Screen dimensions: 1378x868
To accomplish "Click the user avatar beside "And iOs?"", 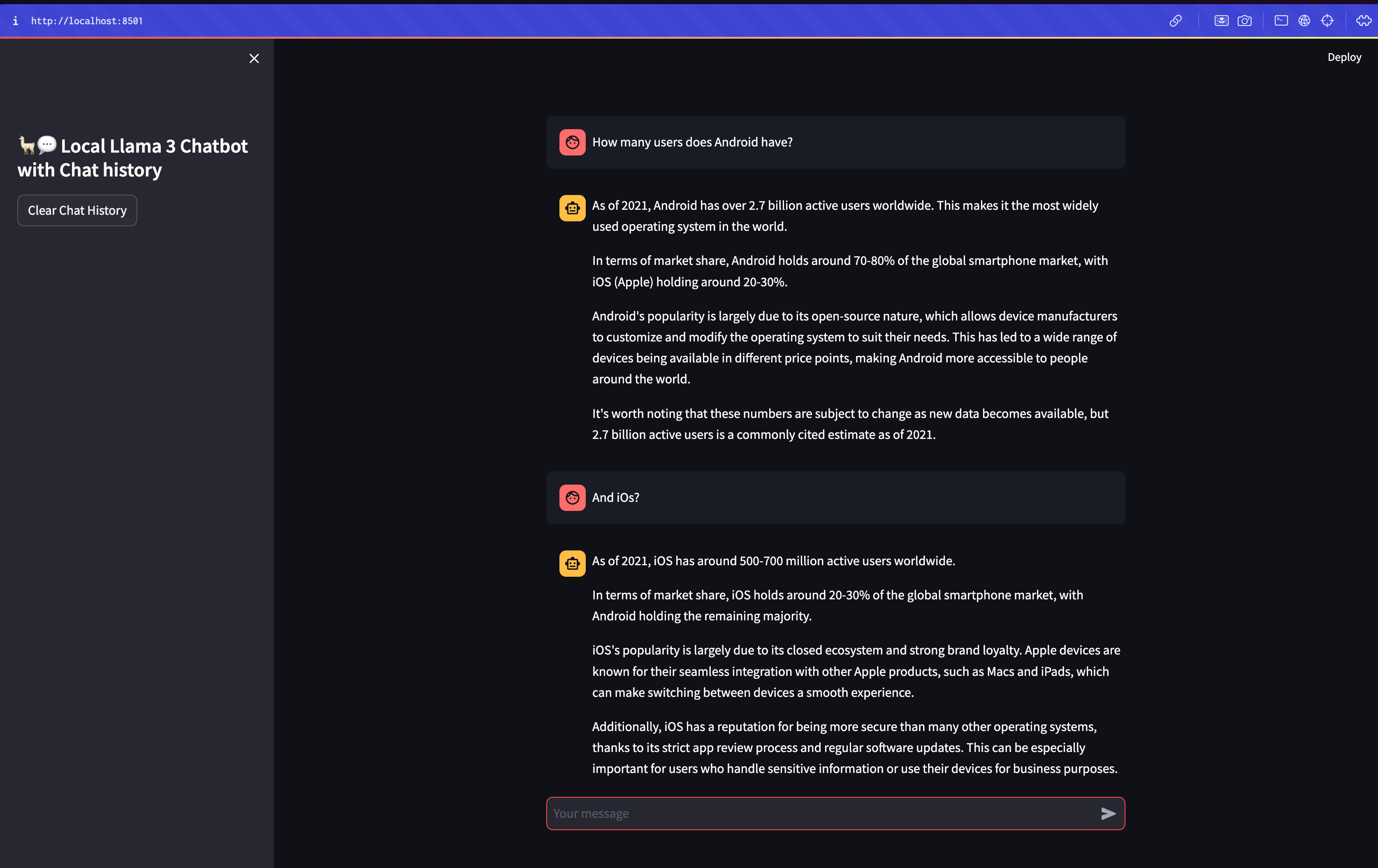I will (572, 498).
